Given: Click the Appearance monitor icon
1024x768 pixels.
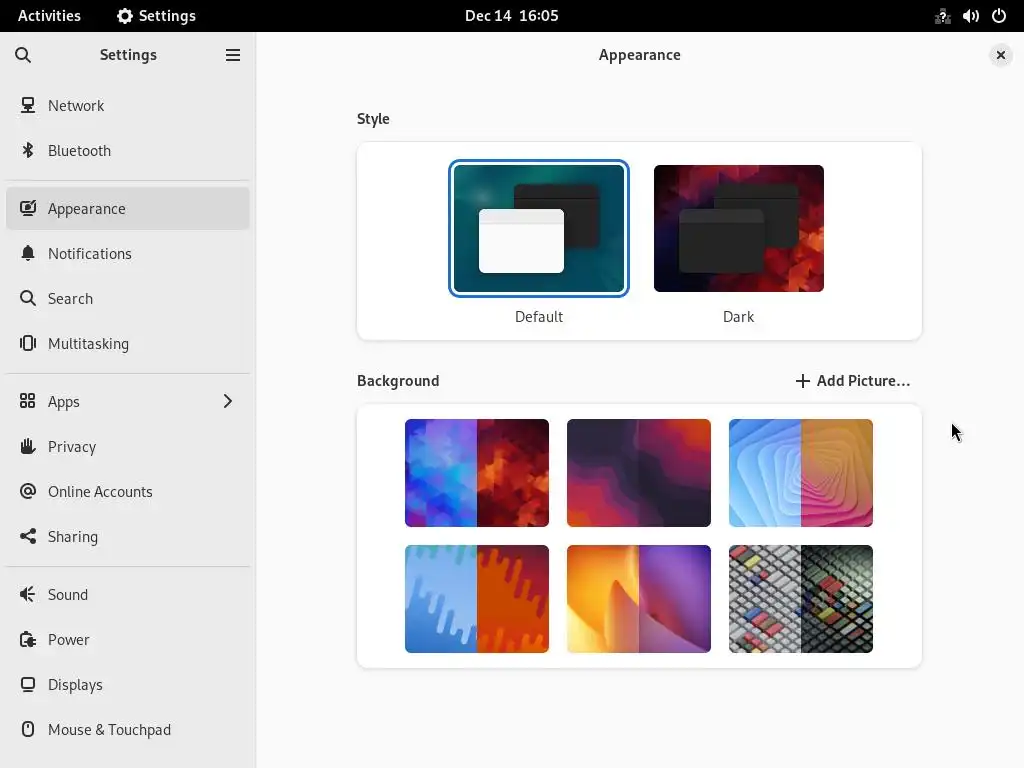Looking at the screenshot, I should pyautogui.click(x=27, y=208).
